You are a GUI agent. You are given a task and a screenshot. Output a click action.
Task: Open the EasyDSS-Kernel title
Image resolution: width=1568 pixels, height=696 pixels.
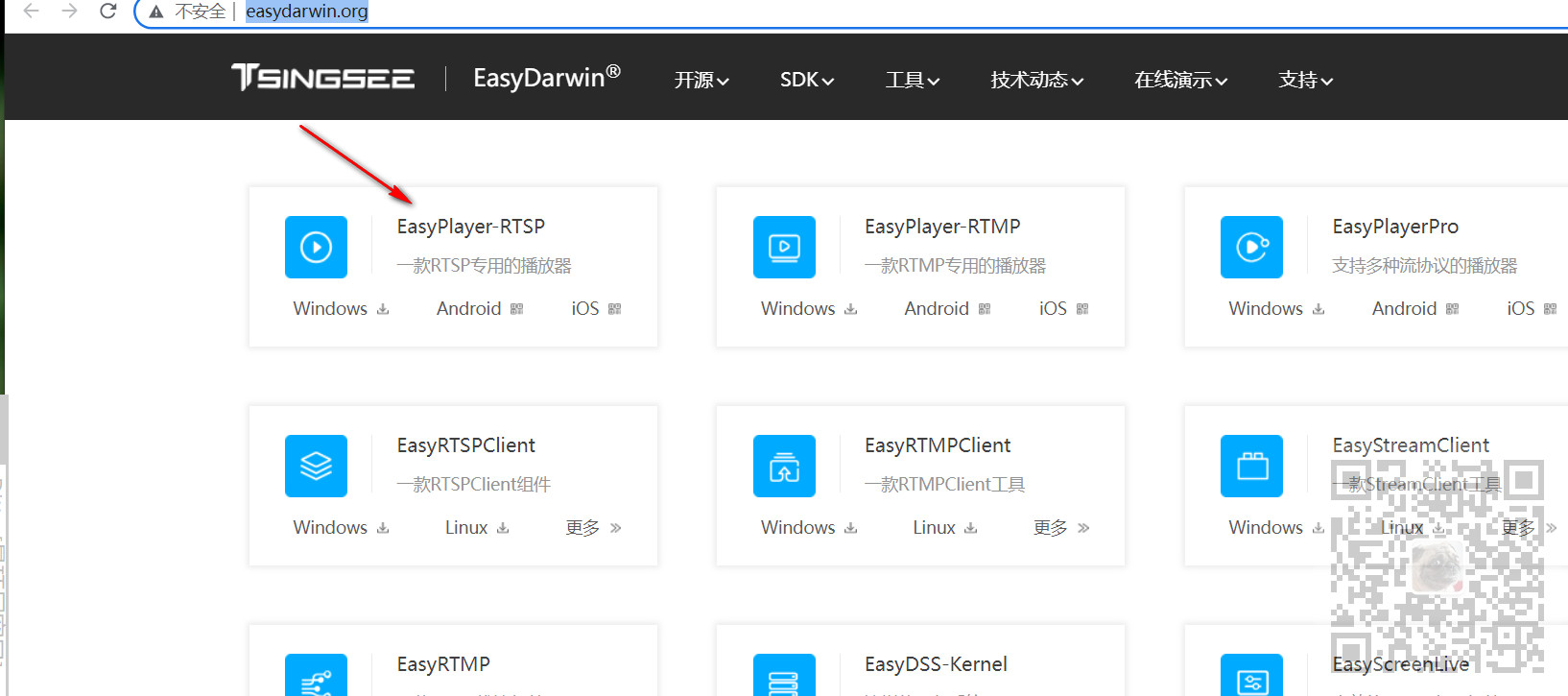[936, 664]
